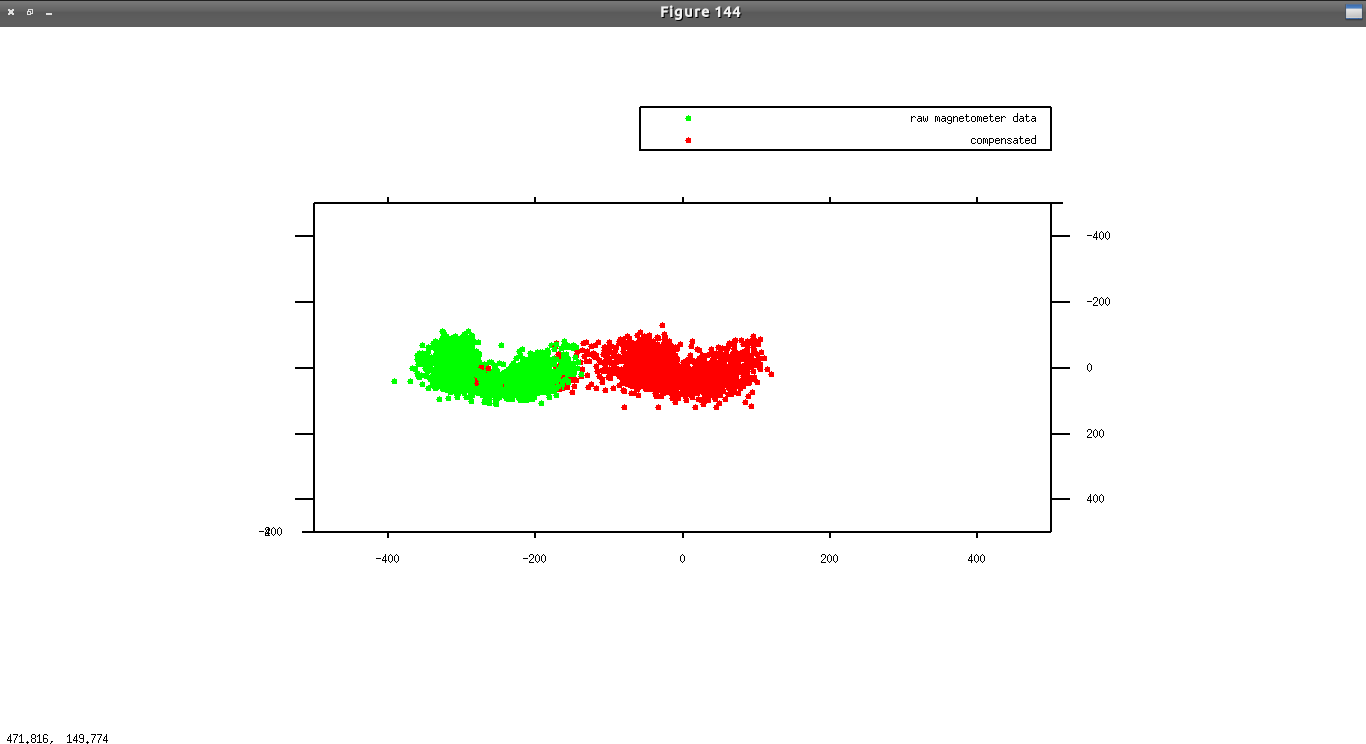Click the red legend marker for compensated
This screenshot has height=744, width=1366.
click(x=688, y=140)
